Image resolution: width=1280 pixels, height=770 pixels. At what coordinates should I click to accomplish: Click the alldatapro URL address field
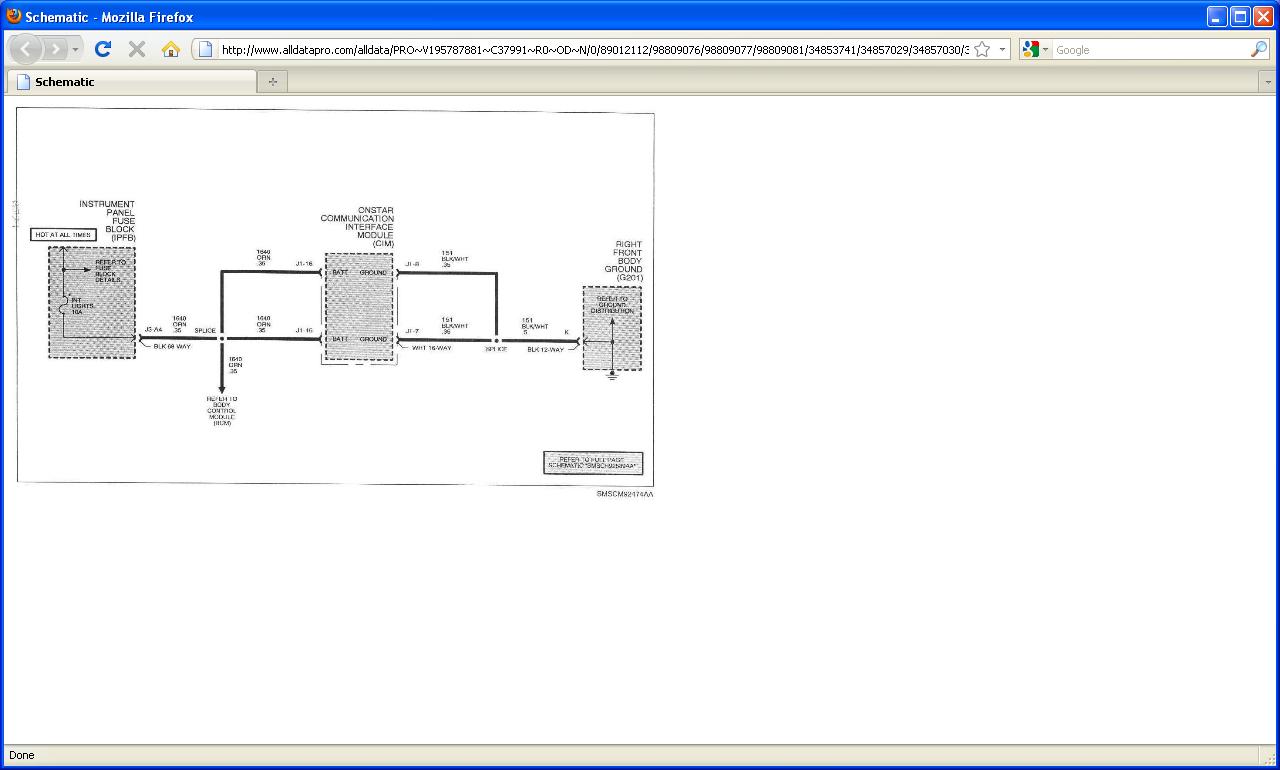point(594,49)
